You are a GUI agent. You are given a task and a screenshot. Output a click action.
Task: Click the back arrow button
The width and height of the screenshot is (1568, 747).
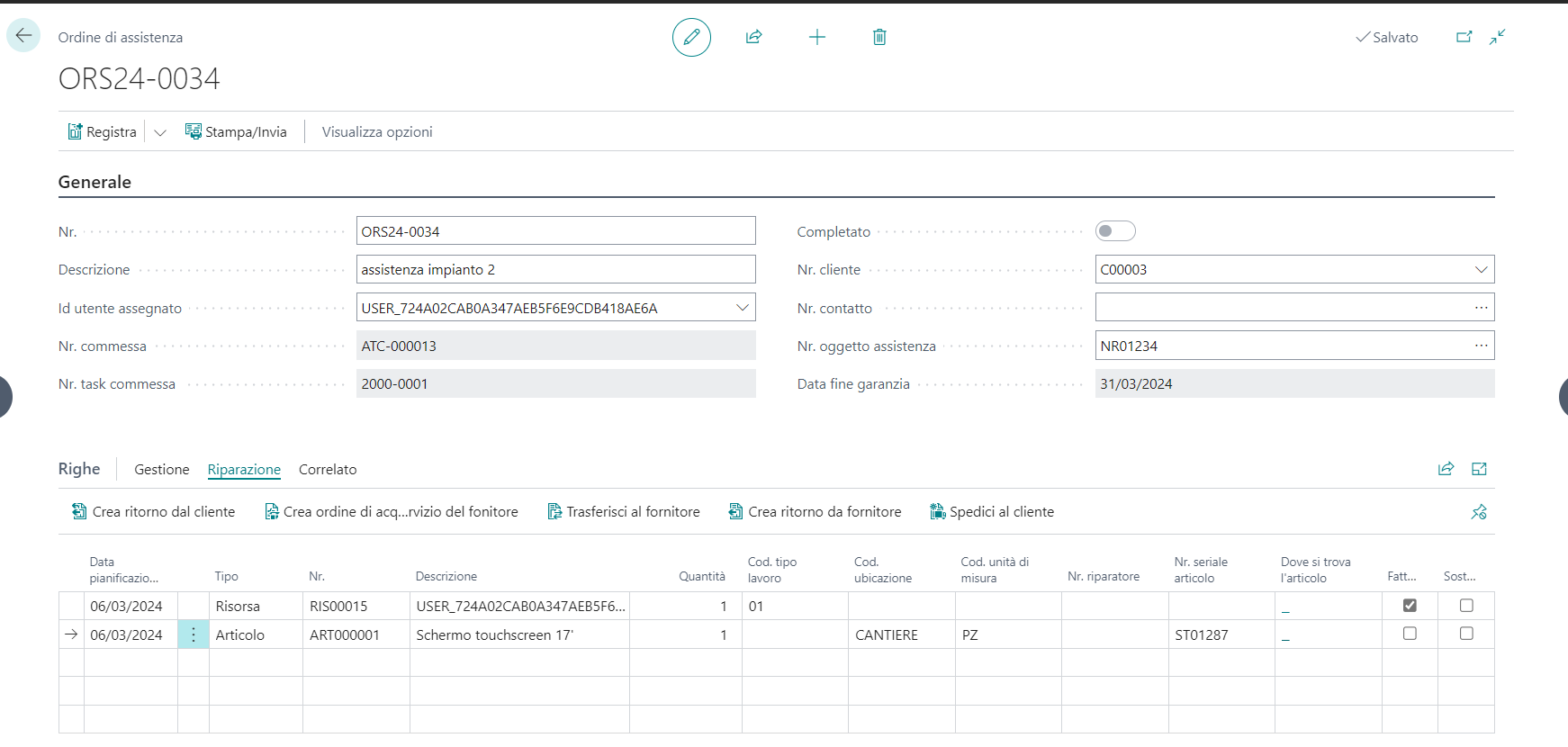coord(23,36)
